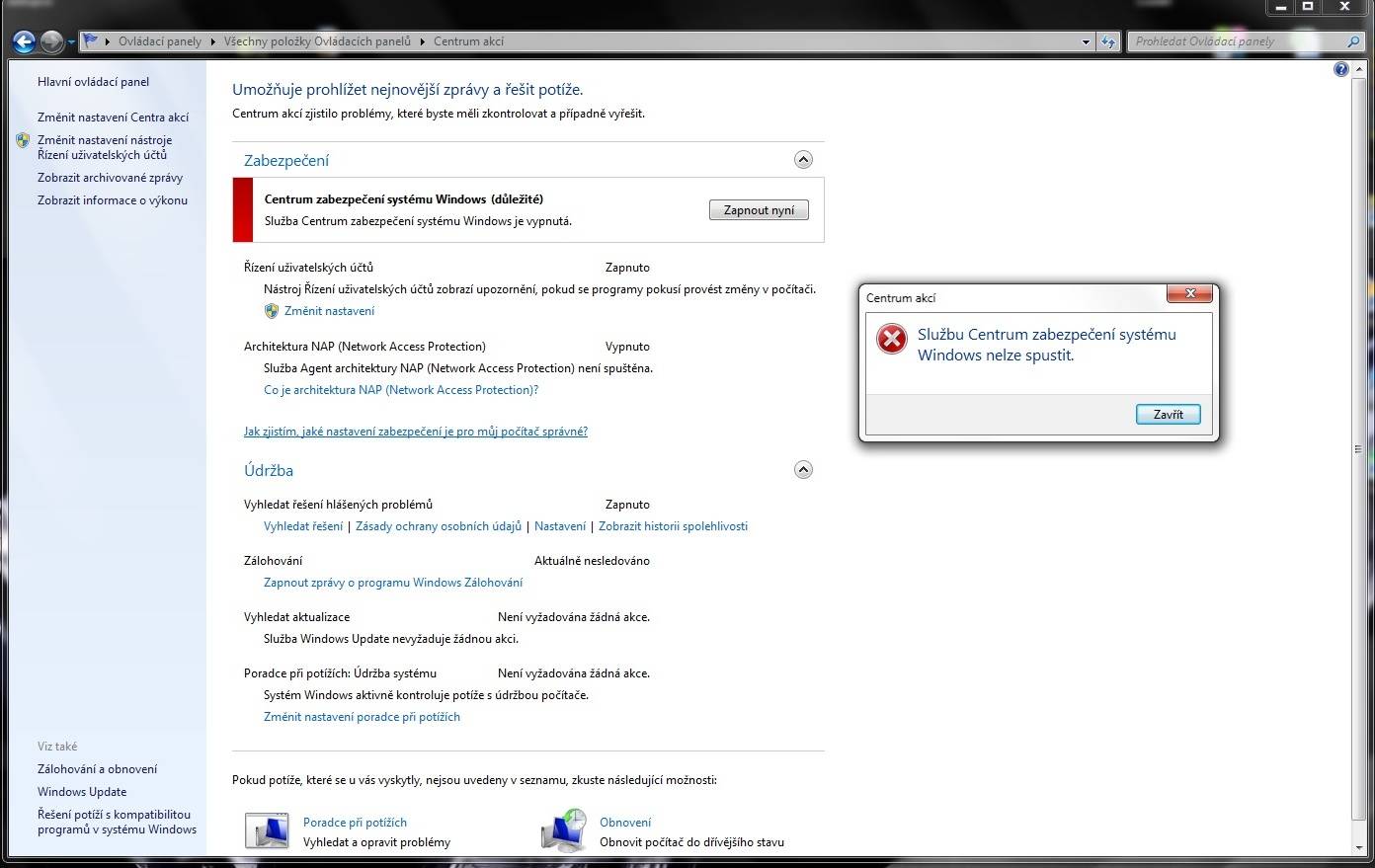Screen dimensions: 1375x868
Task: Click the error message text in dialog
Action: pyautogui.click(x=1047, y=345)
